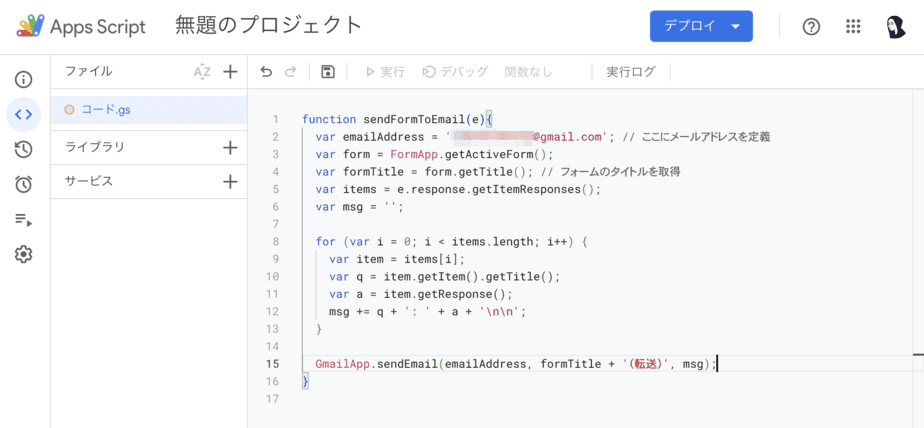Open the Executions list icon
Viewport: 924px width, 428px height.
(x=23, y=220)
